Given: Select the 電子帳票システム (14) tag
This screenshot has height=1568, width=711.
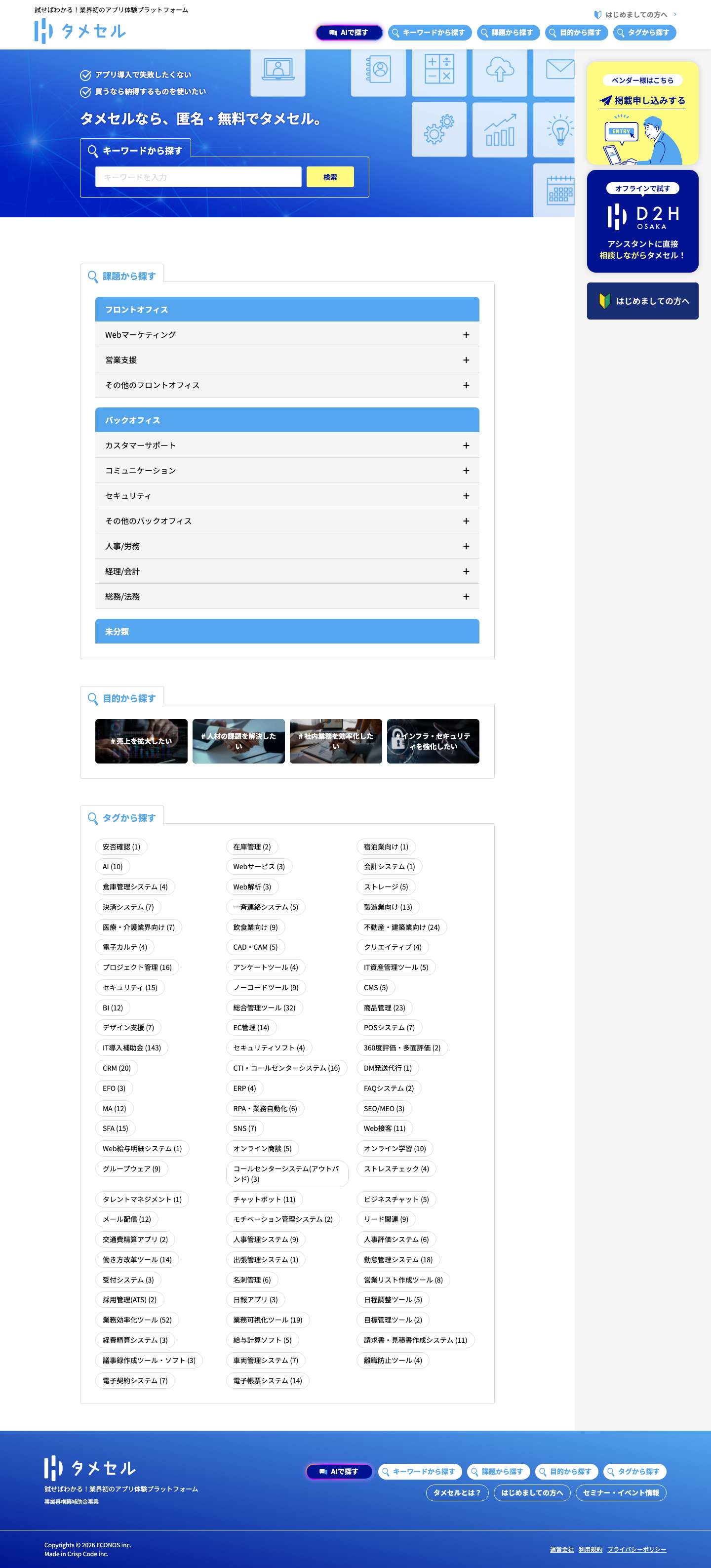Looking at the screenshot, I should coord(268,1380).
